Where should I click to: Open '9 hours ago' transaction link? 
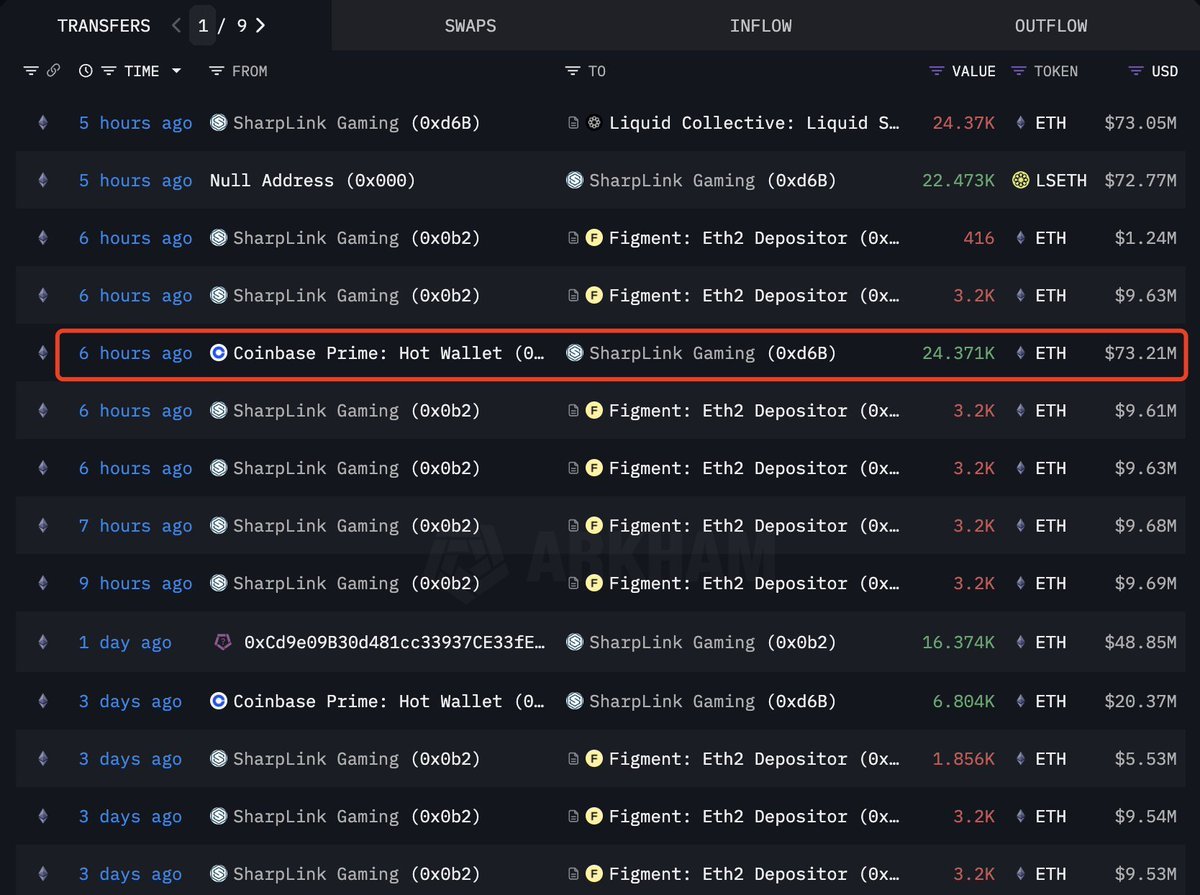click(136, 584)
